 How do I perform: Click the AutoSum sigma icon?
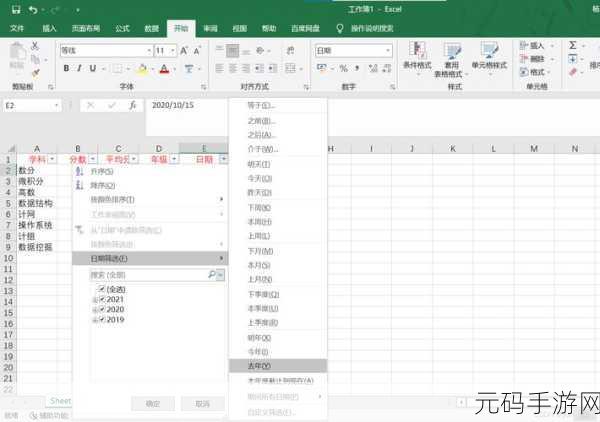tap(572, 46)
